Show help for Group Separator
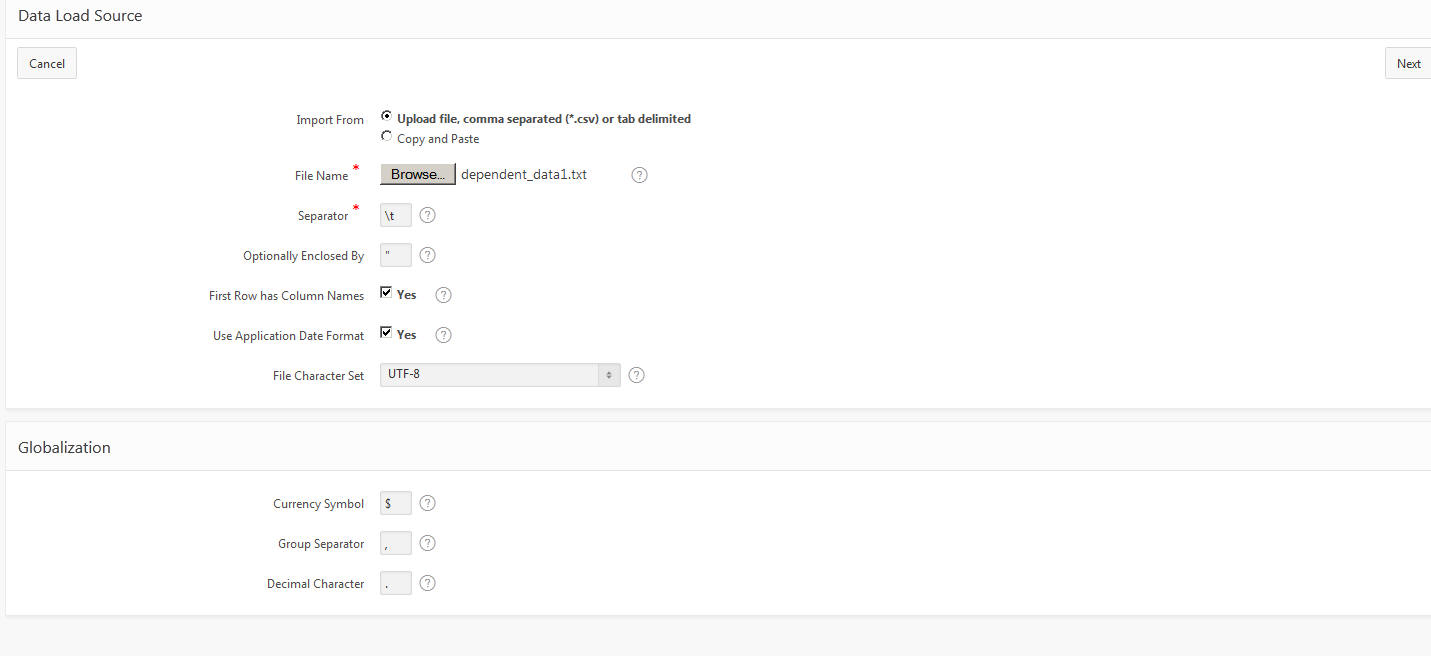 (x=428, y=543)
